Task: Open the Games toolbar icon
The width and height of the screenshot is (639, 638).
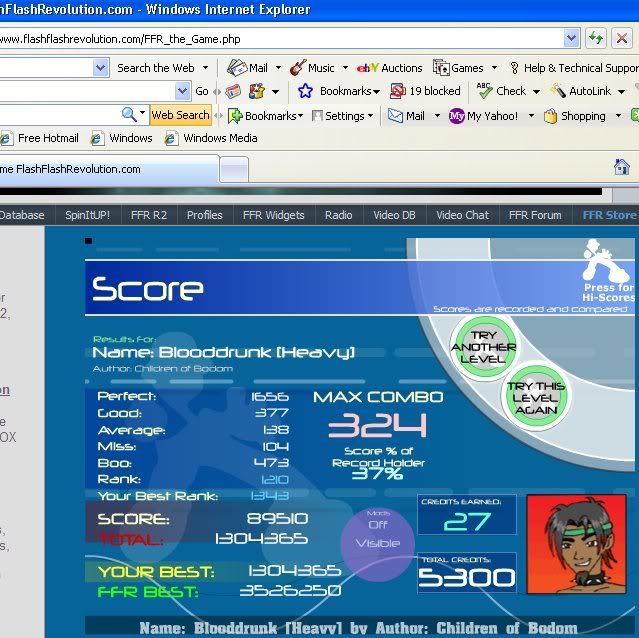Action: tap(441, 68)
